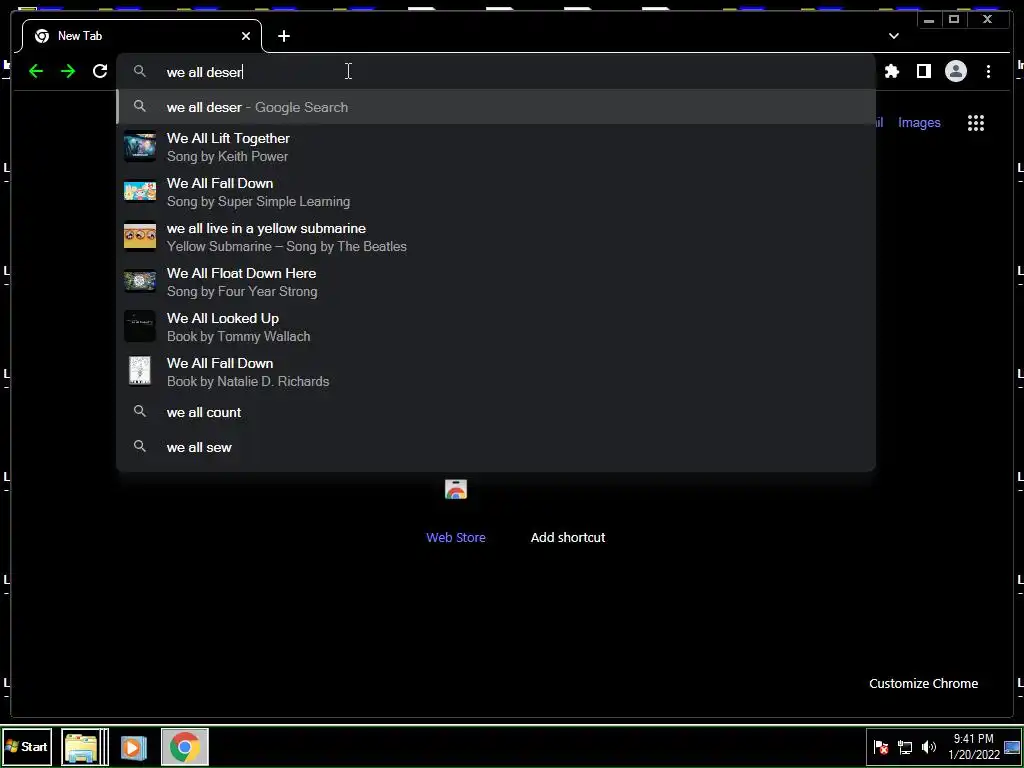This screenshot has width=1024, height=768.
Task: Click Customize Chrome button
Action: (x=923, y=683)
